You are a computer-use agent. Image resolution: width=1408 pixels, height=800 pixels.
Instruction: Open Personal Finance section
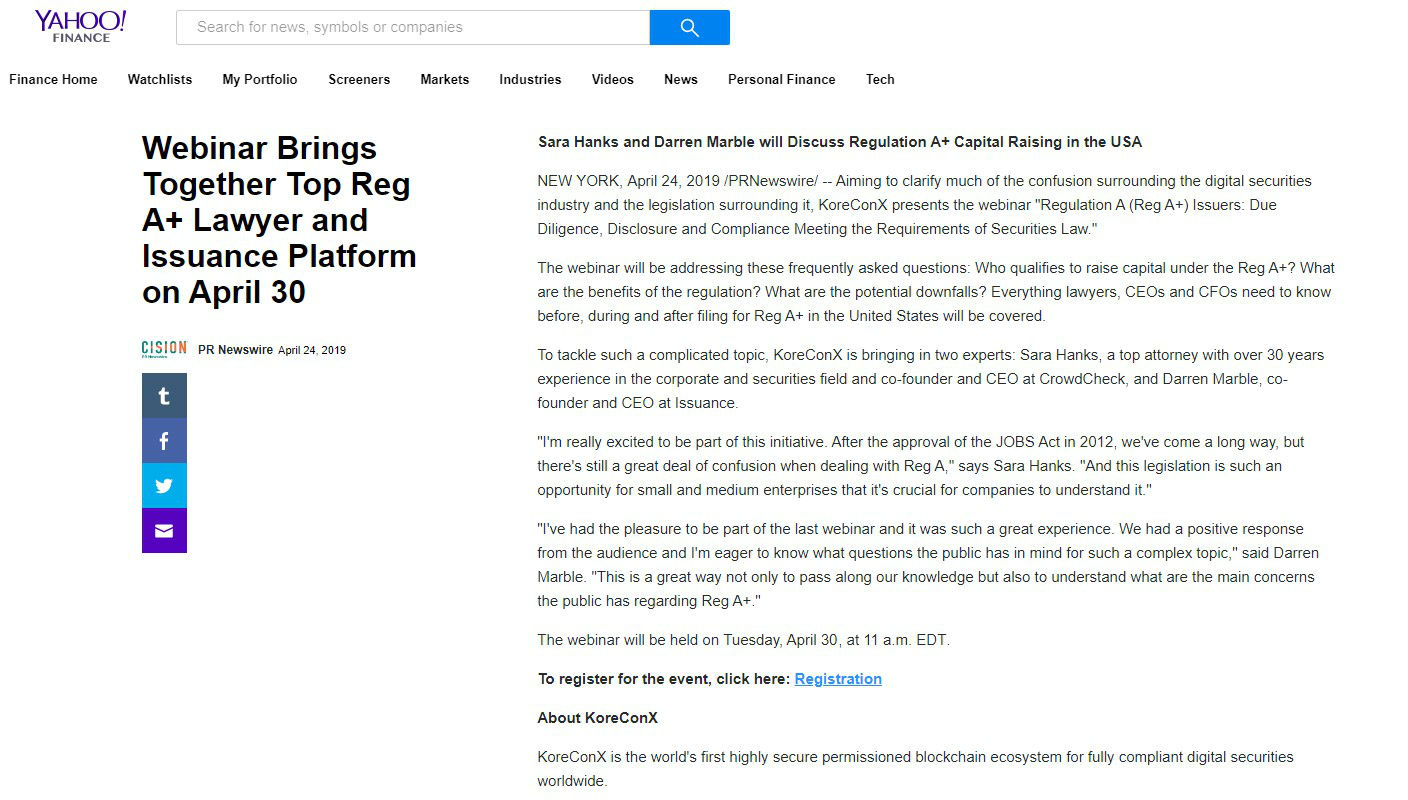782,80
